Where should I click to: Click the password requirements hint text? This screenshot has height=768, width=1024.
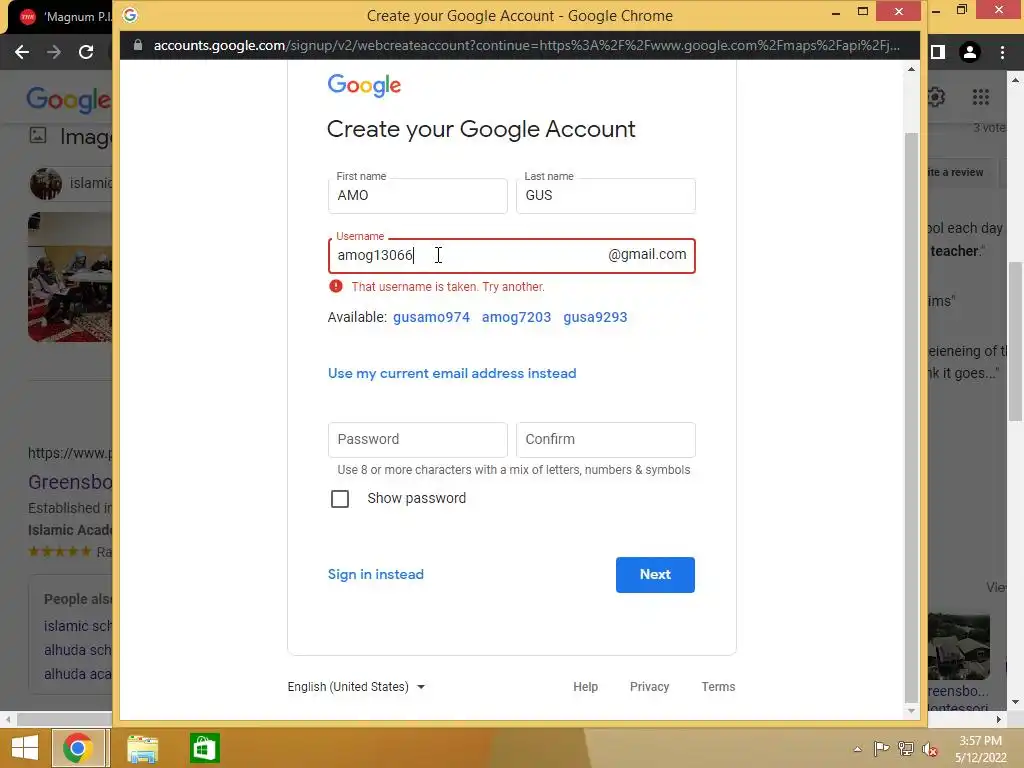click(513, 470)
